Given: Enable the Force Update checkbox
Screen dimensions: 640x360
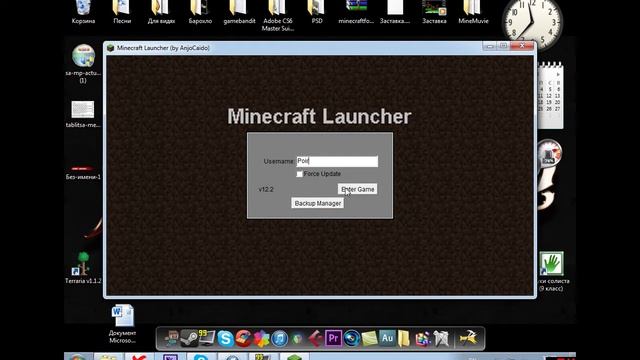Looking at the screenshot, I should [300, 174].
